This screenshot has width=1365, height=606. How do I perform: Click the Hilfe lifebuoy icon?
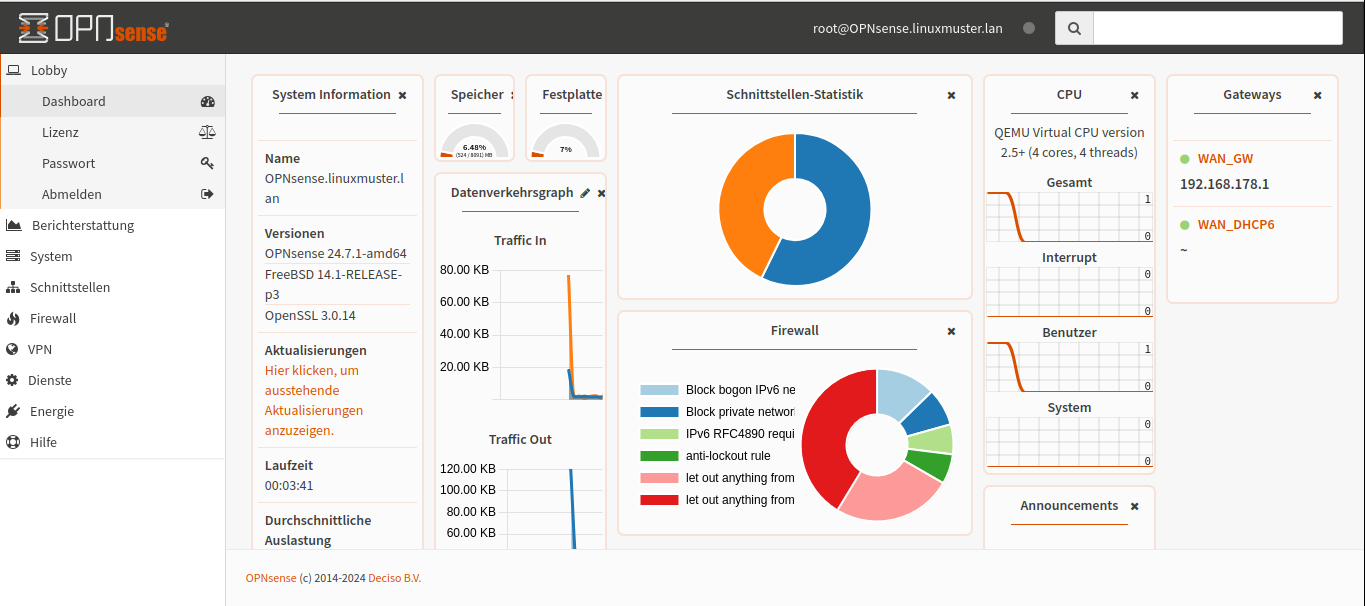tap(12, 442)
